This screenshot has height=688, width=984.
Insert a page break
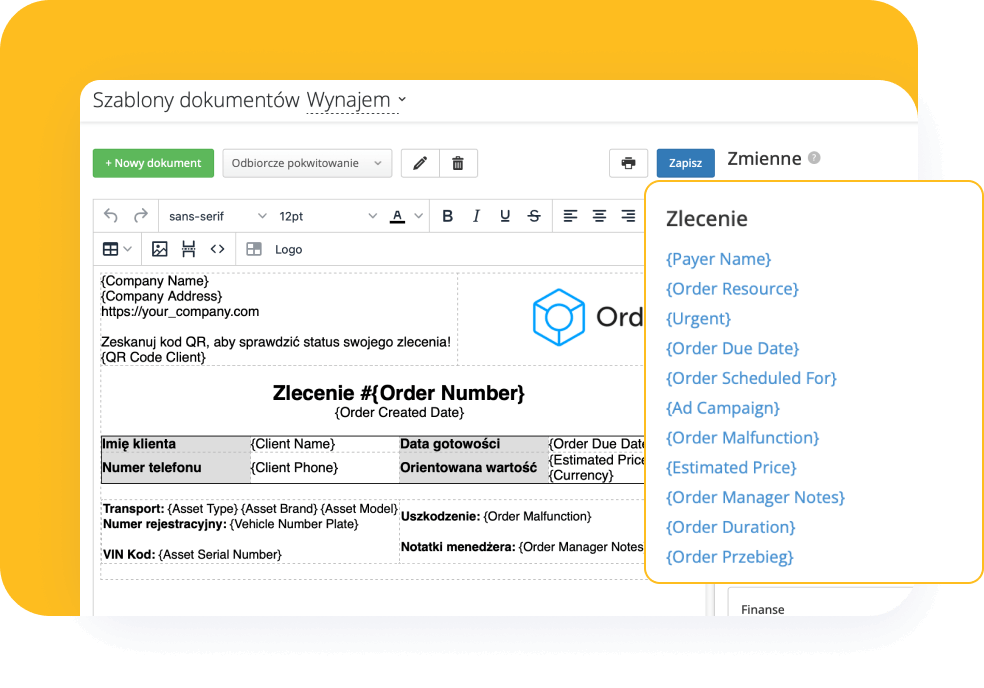pyautogui.click(x=188, y=249)
